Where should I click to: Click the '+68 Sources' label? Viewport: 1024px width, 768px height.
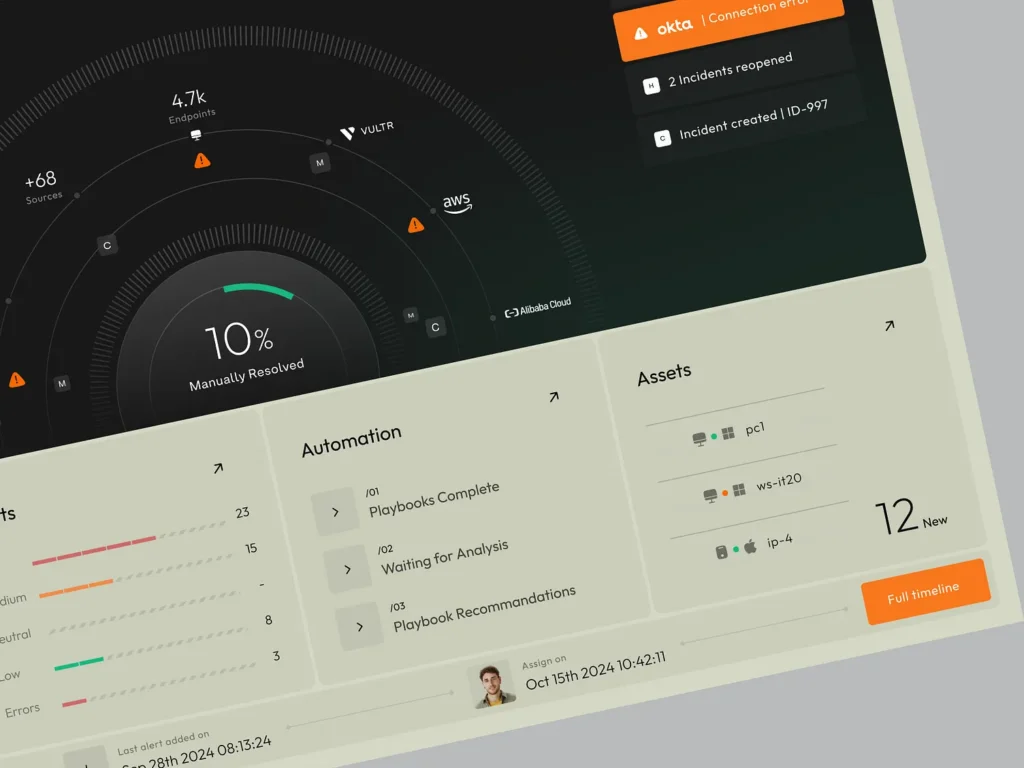point(42,187)
